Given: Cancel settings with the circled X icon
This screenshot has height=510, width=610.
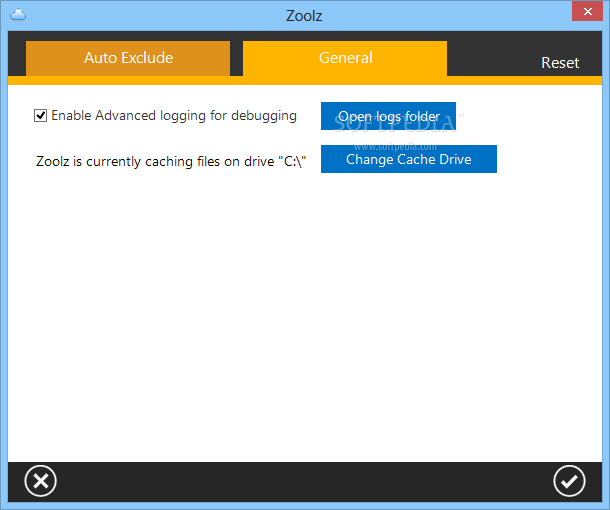Looking at the screenshot, I should tap(40, 481).
